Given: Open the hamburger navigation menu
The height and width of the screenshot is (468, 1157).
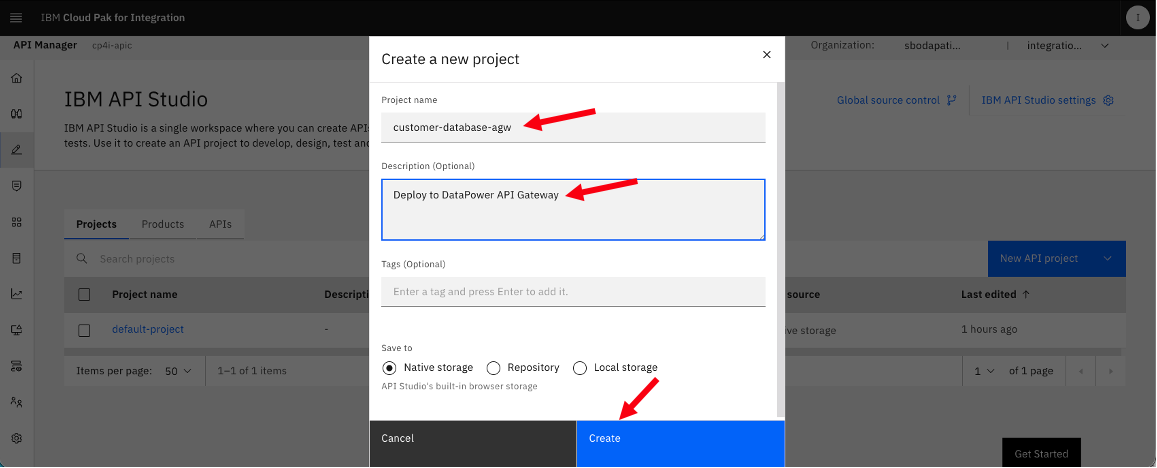Looking at the screenshot, I should (x=16, y=18).
